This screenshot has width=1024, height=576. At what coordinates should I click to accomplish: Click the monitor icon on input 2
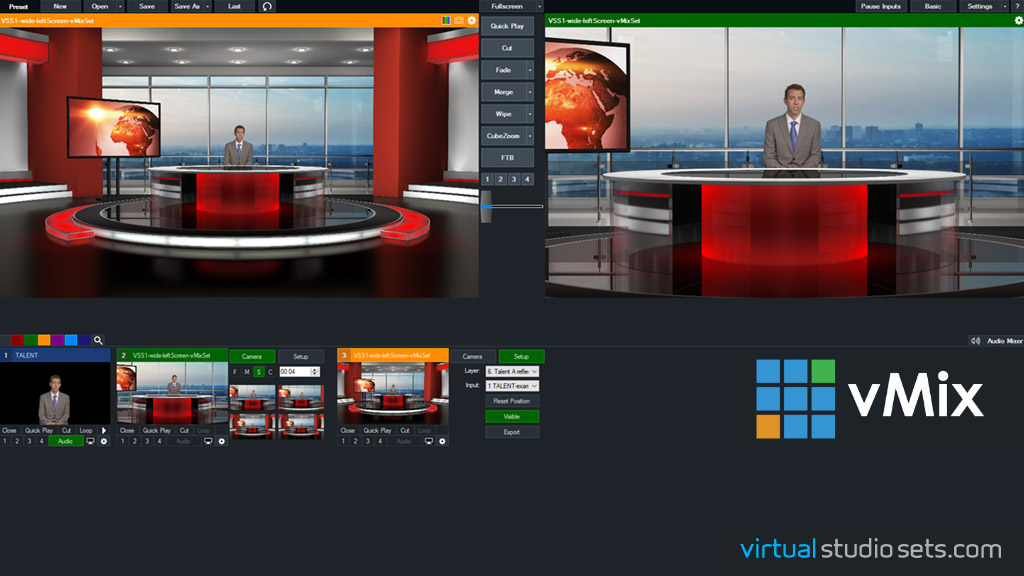pos(208,441)
